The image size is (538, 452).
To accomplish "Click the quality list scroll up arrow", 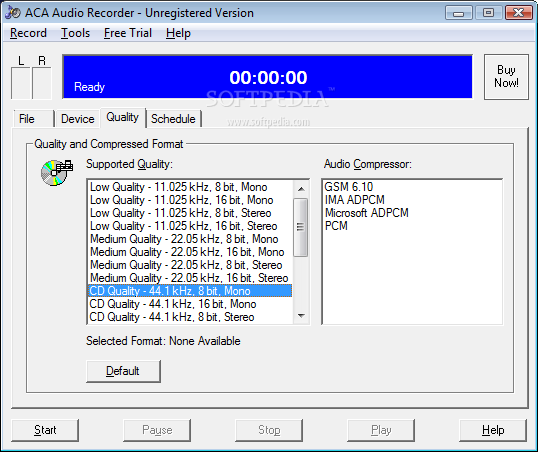I will [301, 188].
